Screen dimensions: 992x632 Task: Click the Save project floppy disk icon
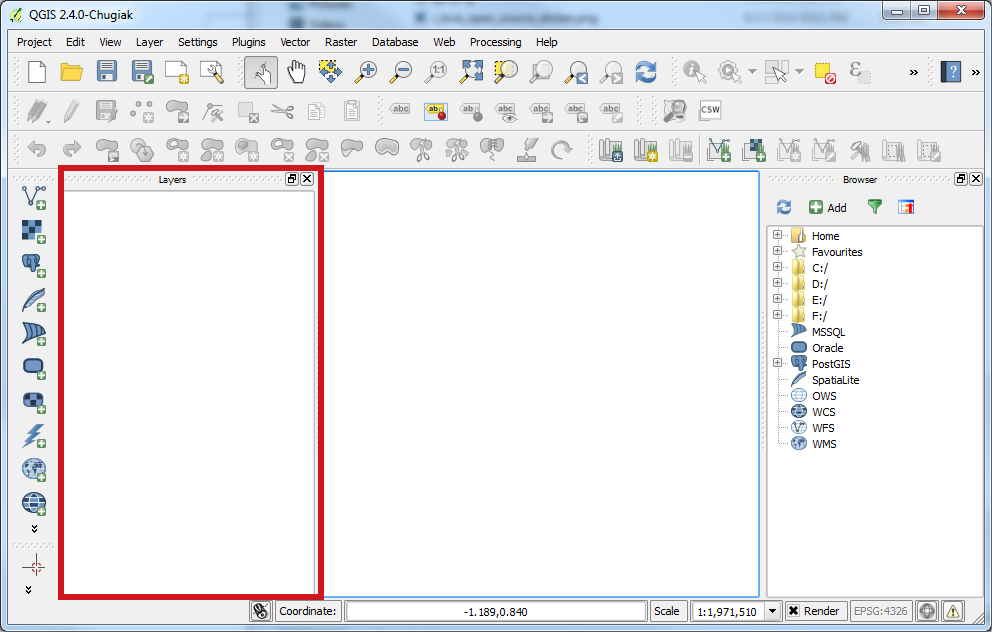pyautogui.click(x=107, y=72)
